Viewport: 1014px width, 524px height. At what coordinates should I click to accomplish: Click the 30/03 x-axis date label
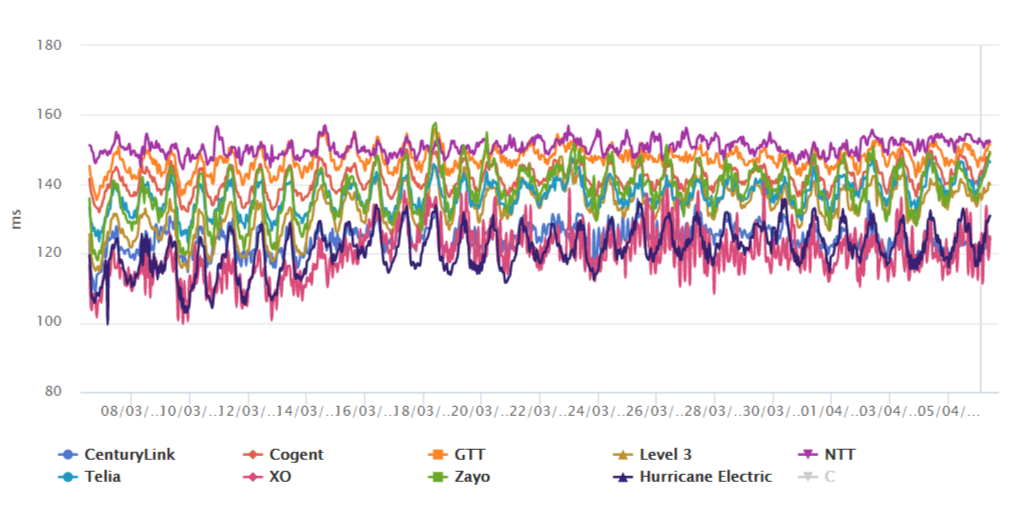pyautogui.click(x=771, y=411)
